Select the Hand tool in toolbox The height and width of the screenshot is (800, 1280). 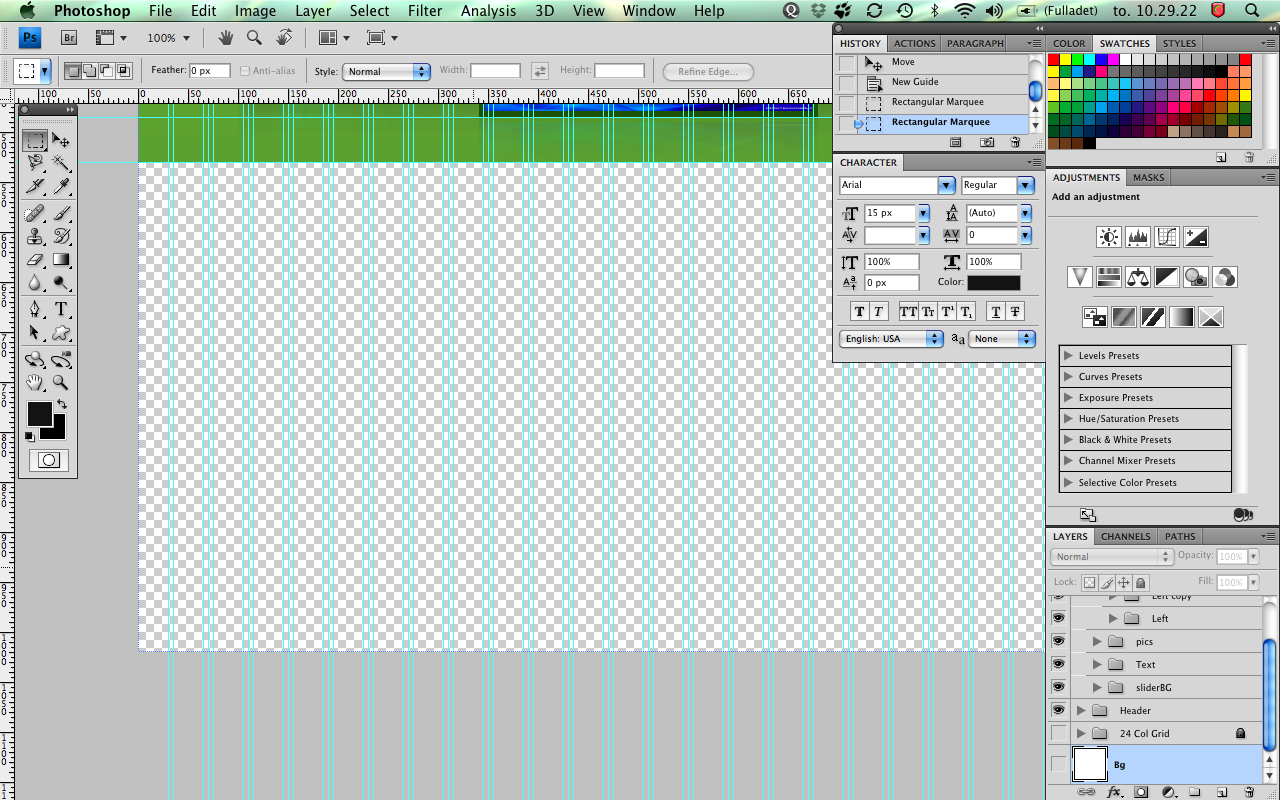(35, 382)
